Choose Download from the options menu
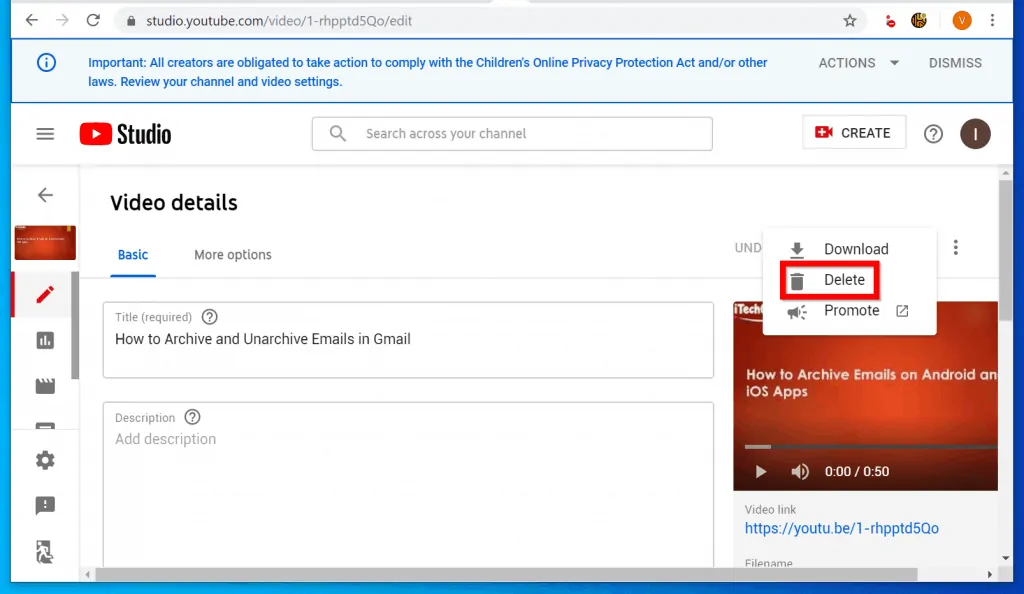The height and width of the screenshot is (594, 1024). coord(855,249)
